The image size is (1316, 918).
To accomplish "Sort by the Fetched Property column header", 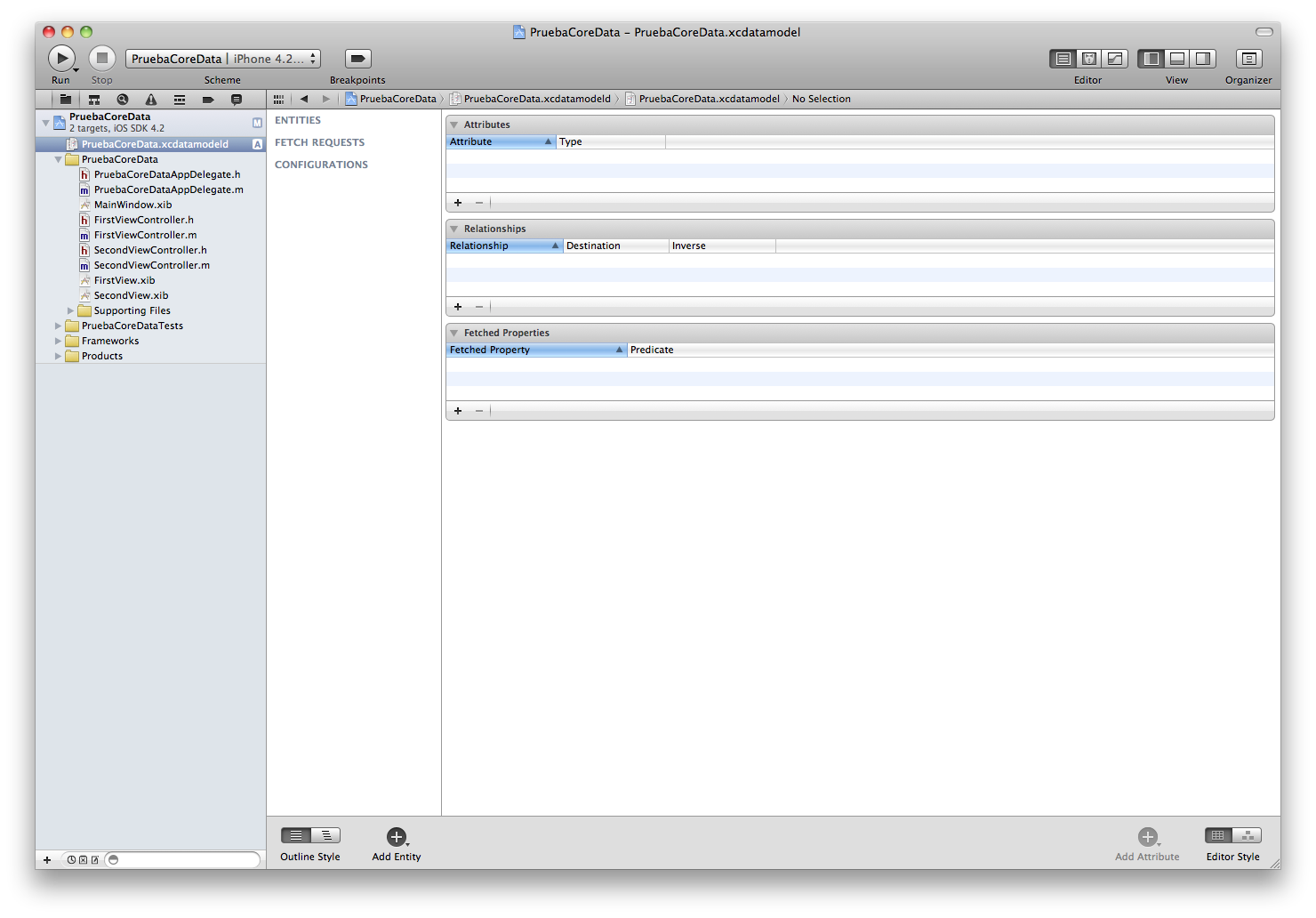I will [x=536, y=350].
